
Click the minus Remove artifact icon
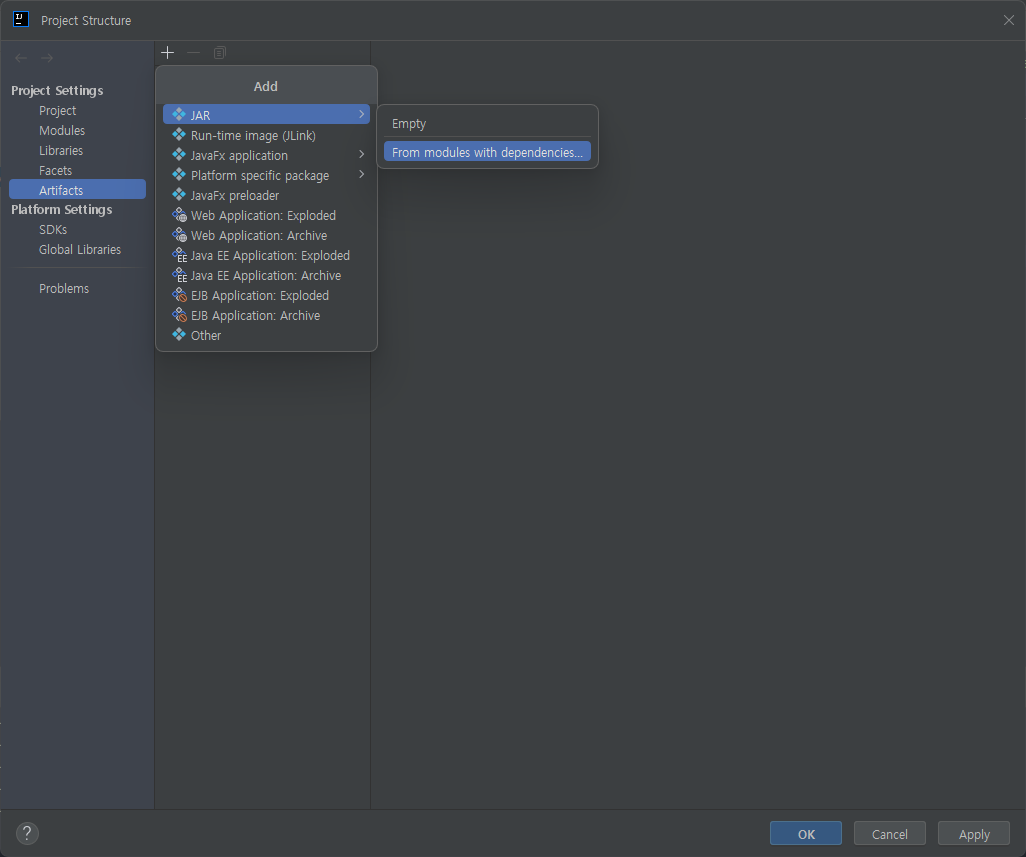click(x=193, y=52)
